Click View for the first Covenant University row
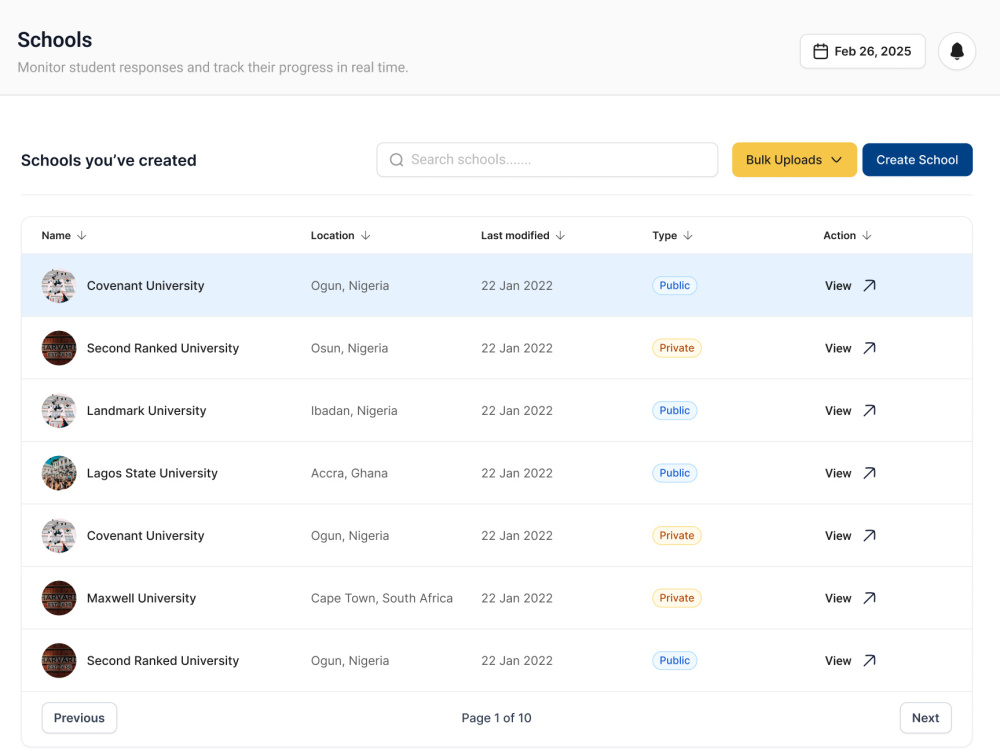Screen dimensions: 1000x750 click(x=849, y=285)
